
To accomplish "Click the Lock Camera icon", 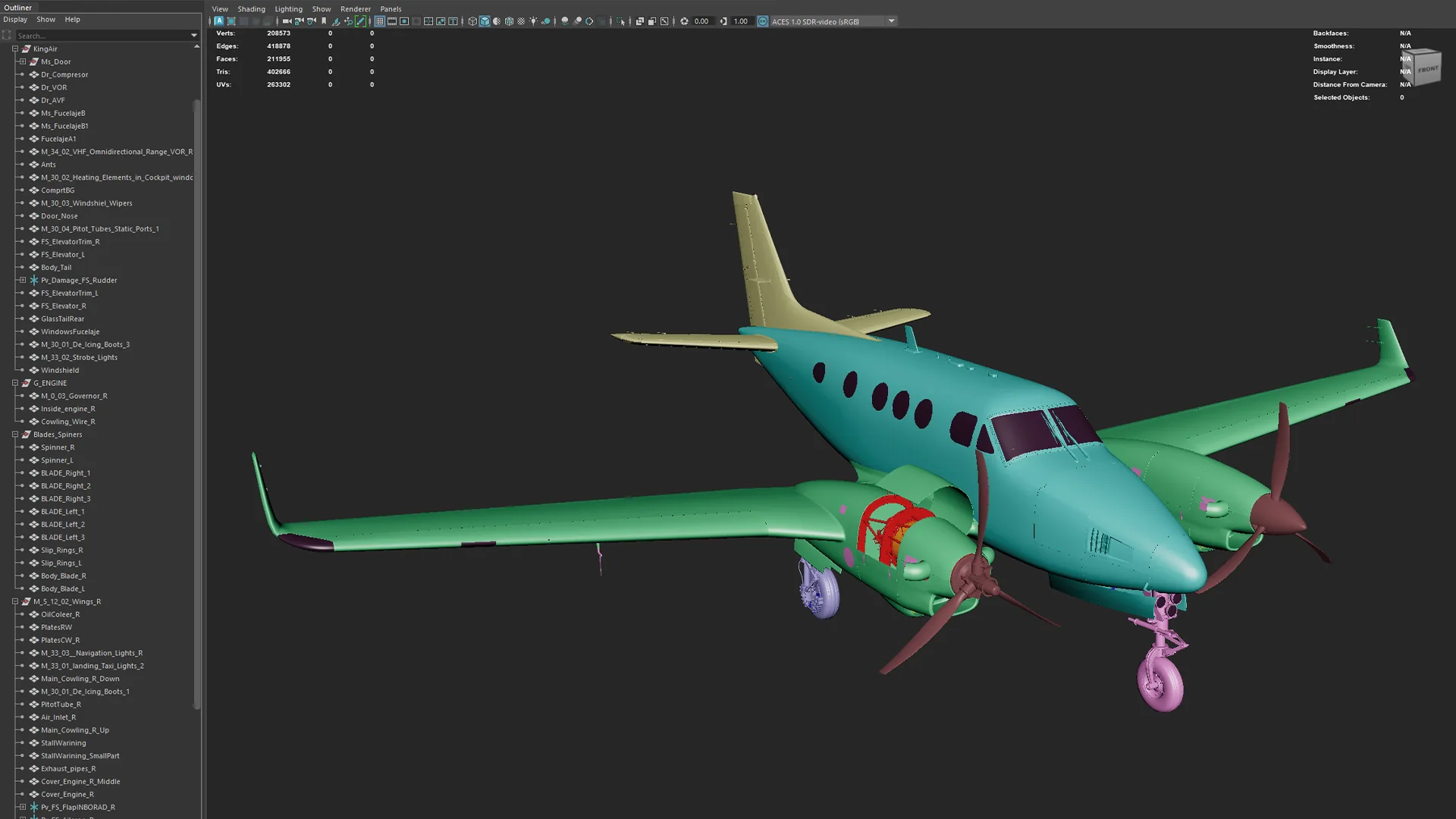I will click(x=299, y=21).
